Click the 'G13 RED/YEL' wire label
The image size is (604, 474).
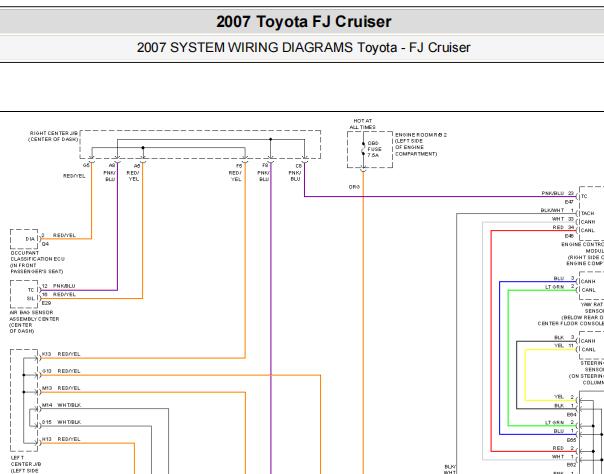click(x=61, y=371)
